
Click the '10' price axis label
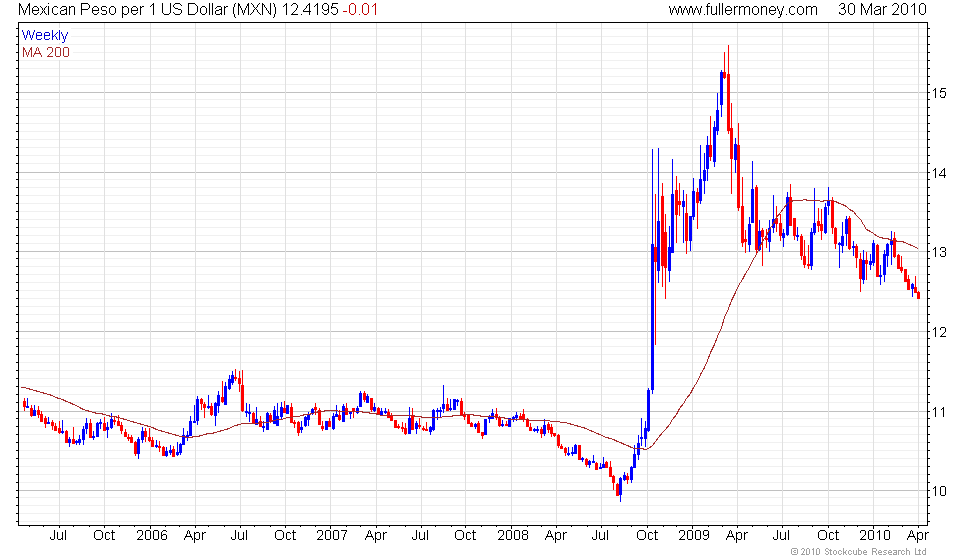coord(939,491)
